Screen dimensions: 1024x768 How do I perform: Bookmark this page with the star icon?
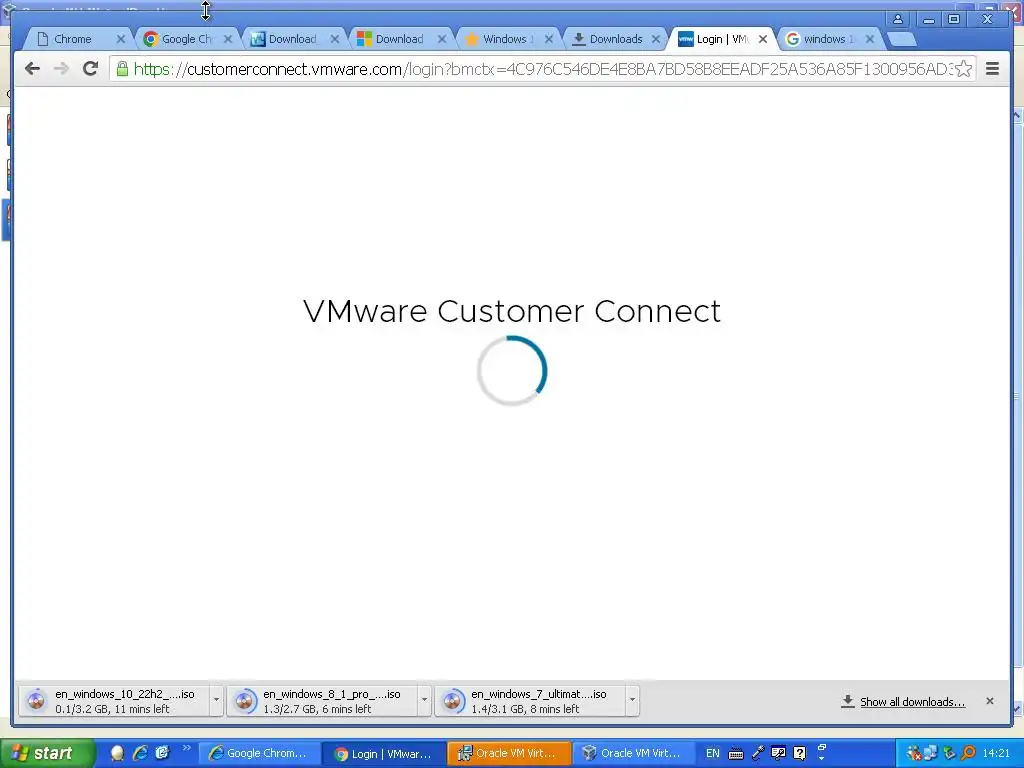(963, 69)
